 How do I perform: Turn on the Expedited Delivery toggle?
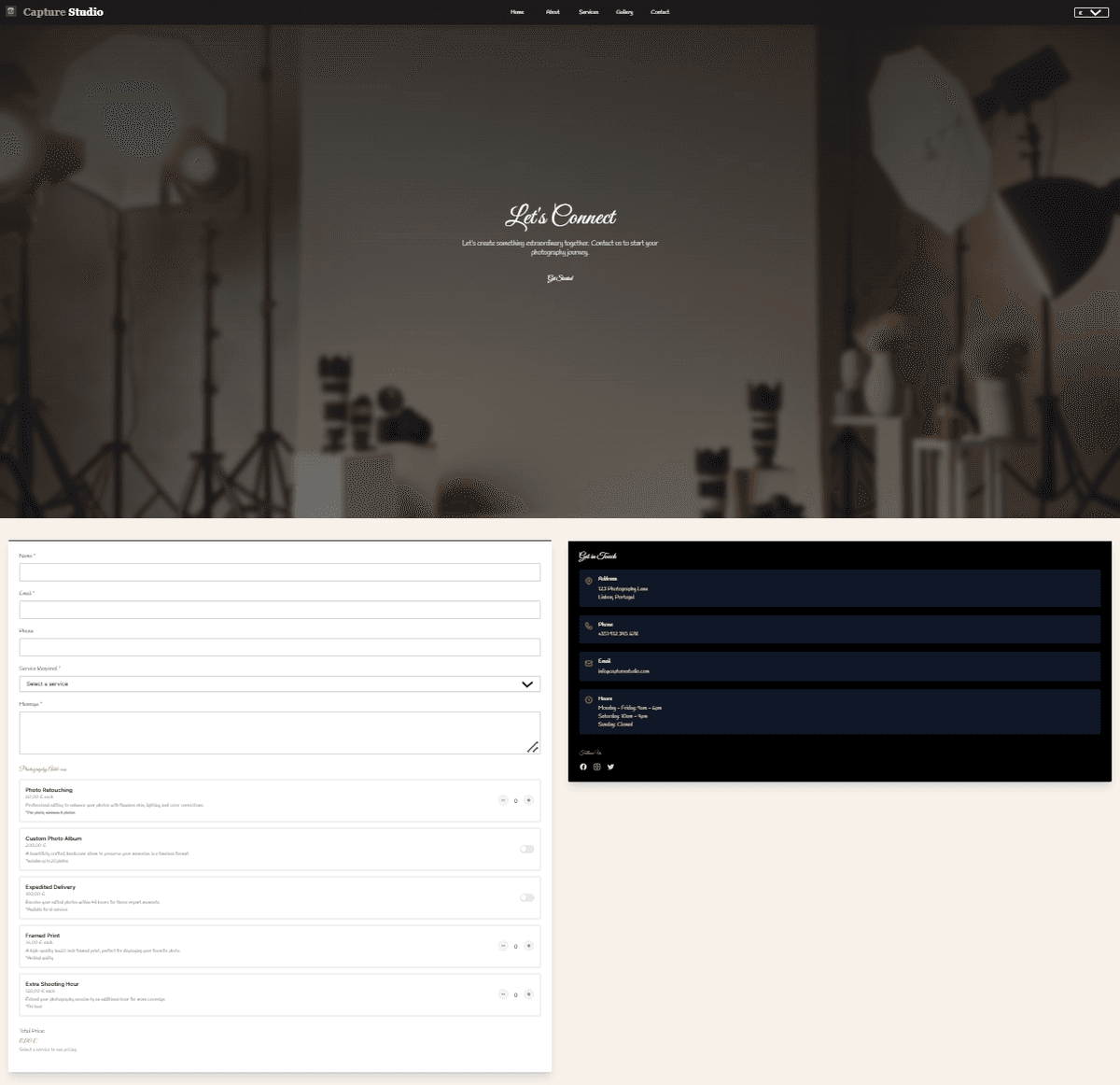(x=526, y=897)
